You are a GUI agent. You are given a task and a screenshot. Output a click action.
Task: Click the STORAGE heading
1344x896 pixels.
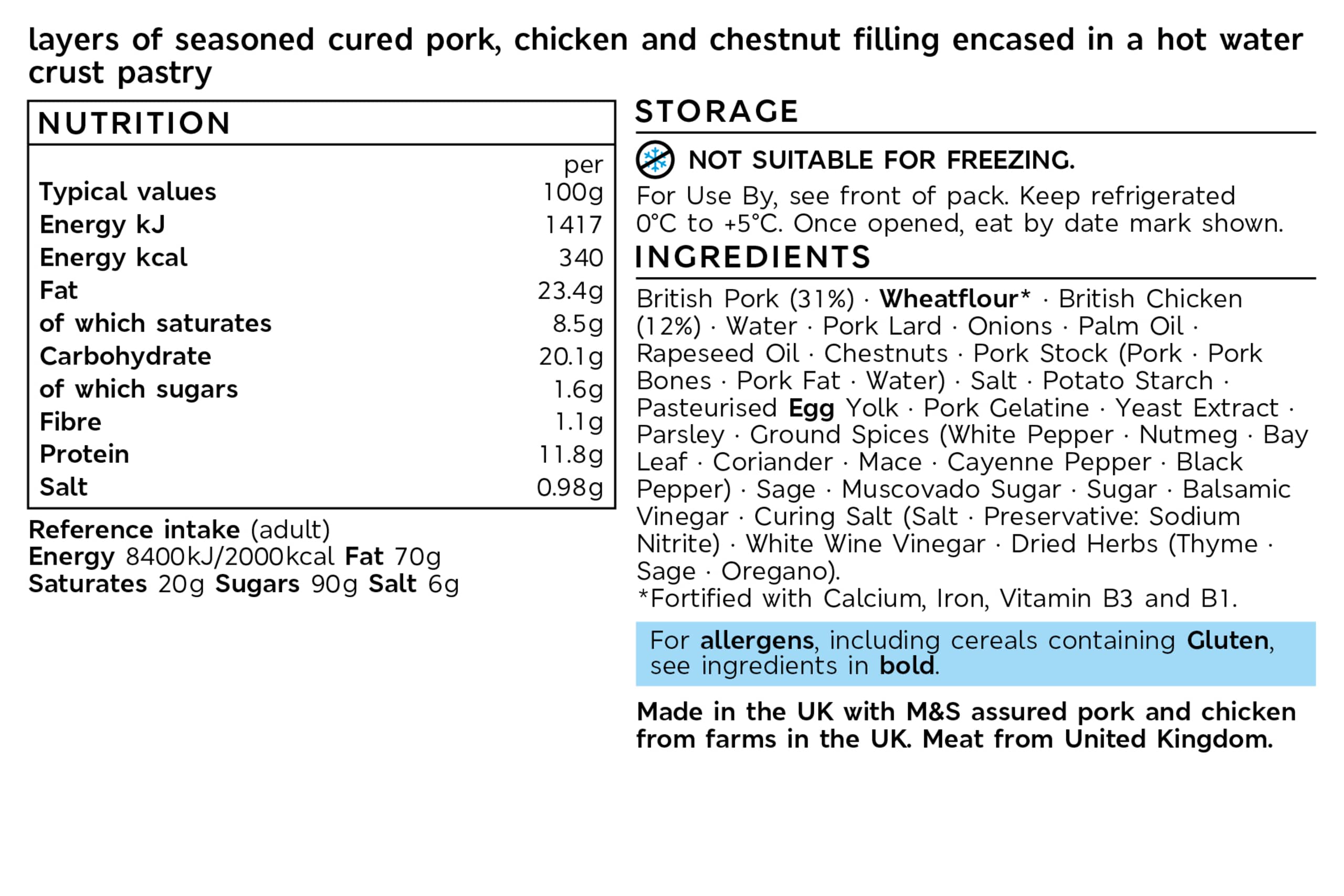pyautogui.click(x=717, y=111)
